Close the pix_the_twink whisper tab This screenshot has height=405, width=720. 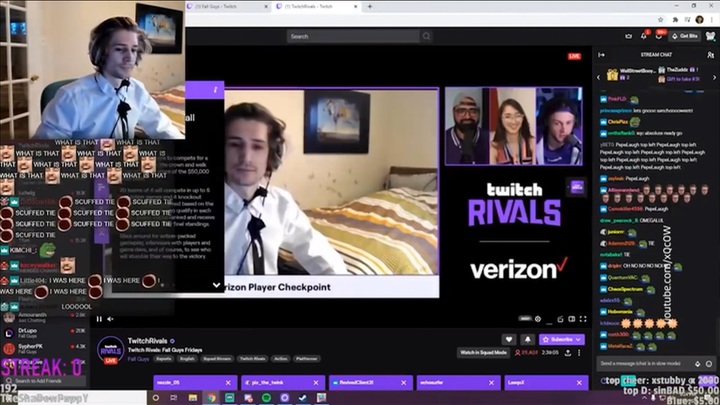coord(316,382)
